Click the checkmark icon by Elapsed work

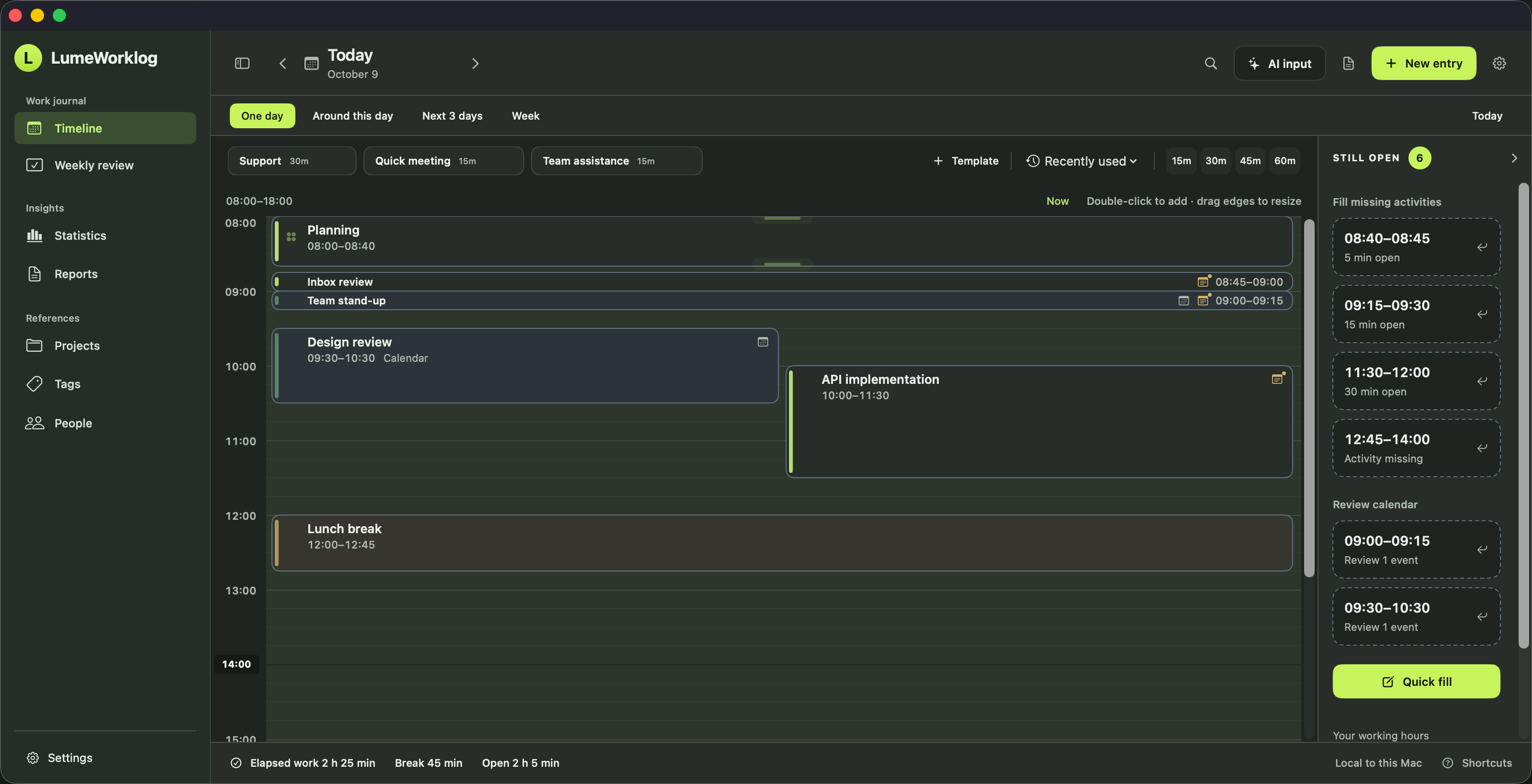236,762
